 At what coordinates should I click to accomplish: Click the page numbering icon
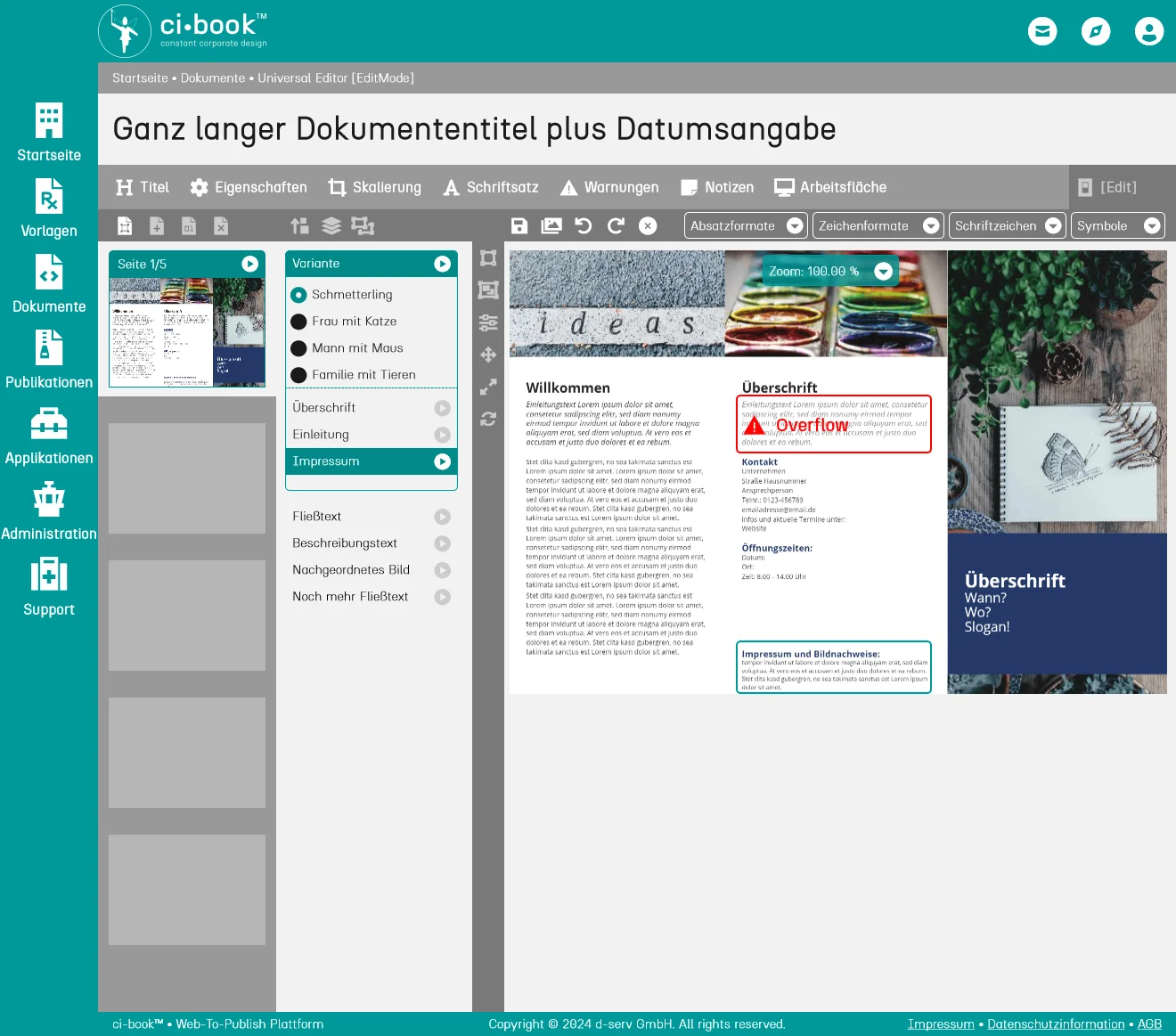(189, 226)
